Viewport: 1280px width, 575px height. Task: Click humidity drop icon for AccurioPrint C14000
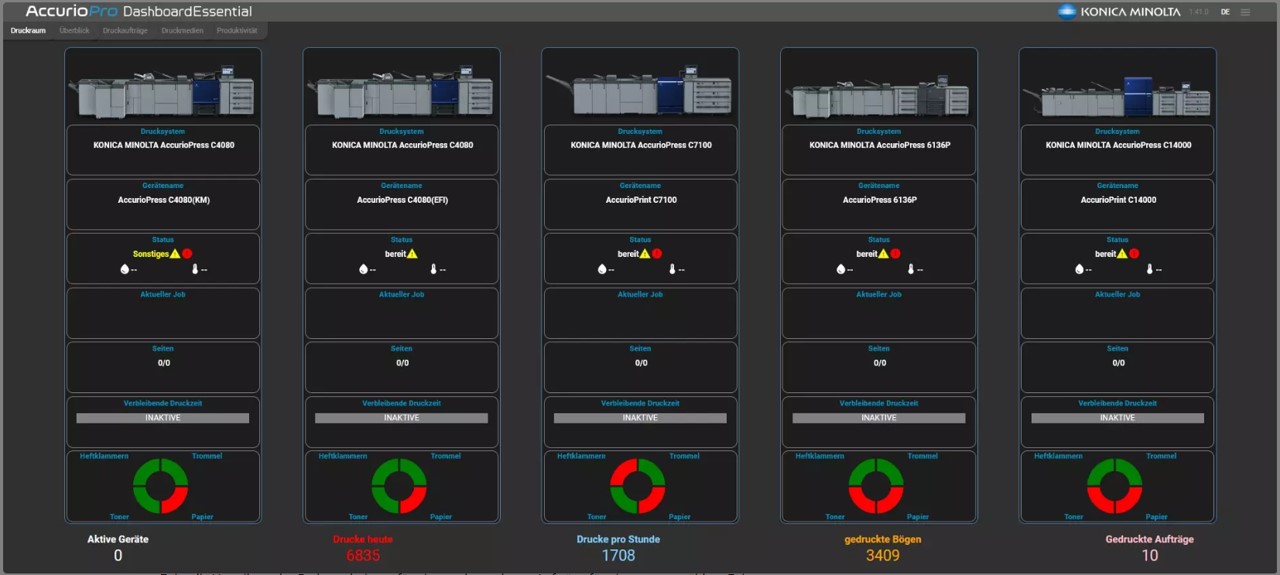click(x=1079, y=269)
